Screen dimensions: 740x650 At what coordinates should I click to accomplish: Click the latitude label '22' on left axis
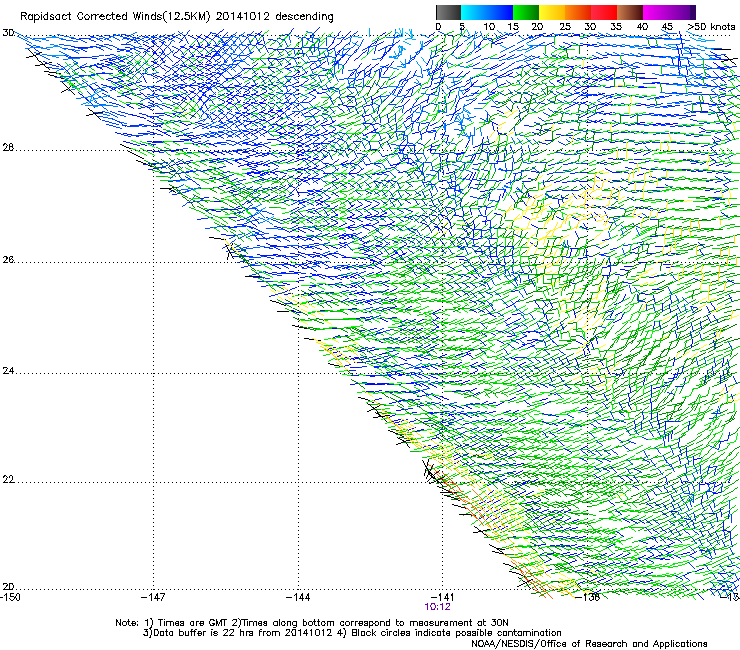point(8,480)
